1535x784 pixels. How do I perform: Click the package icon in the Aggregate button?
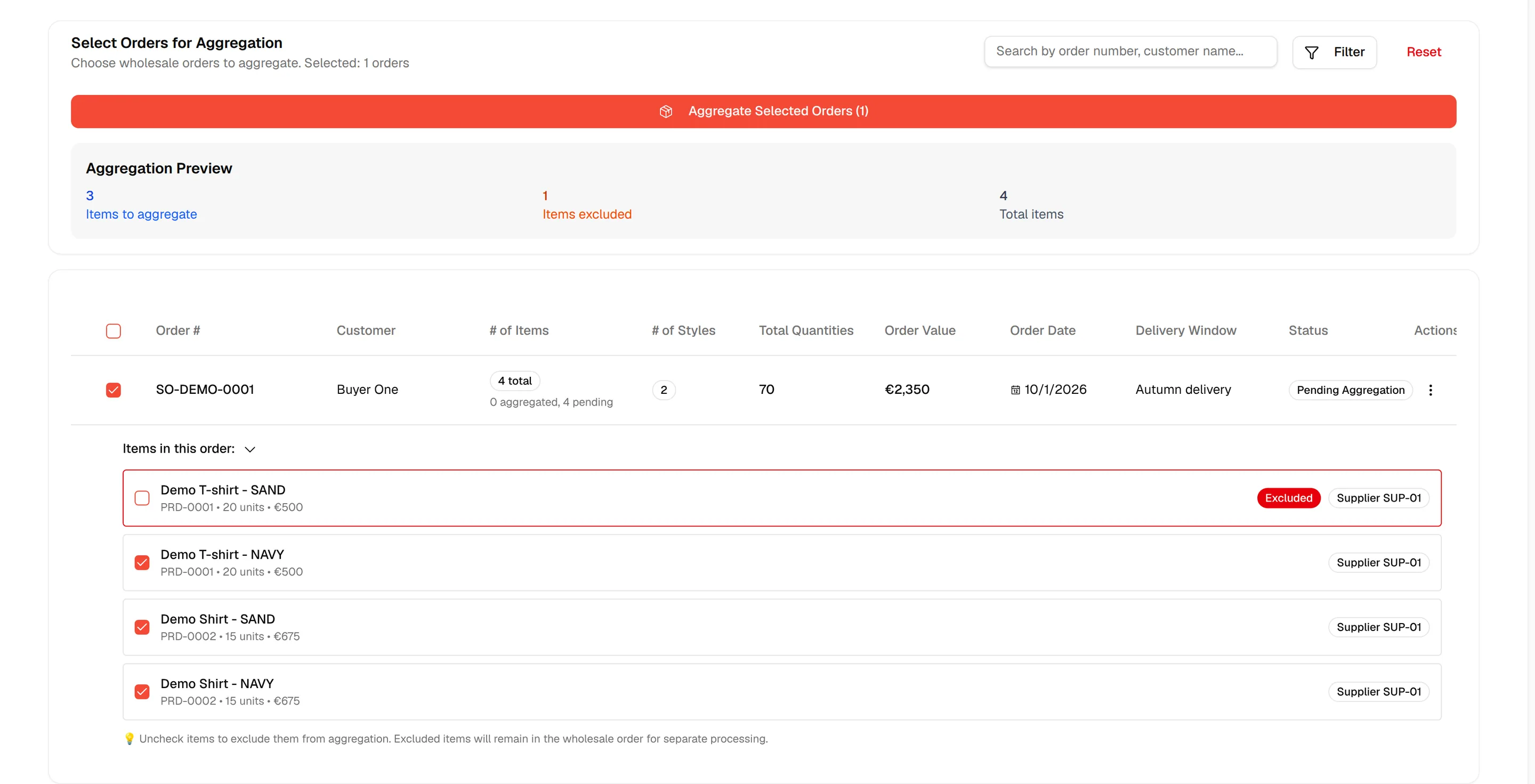click(x=666, y=111)
